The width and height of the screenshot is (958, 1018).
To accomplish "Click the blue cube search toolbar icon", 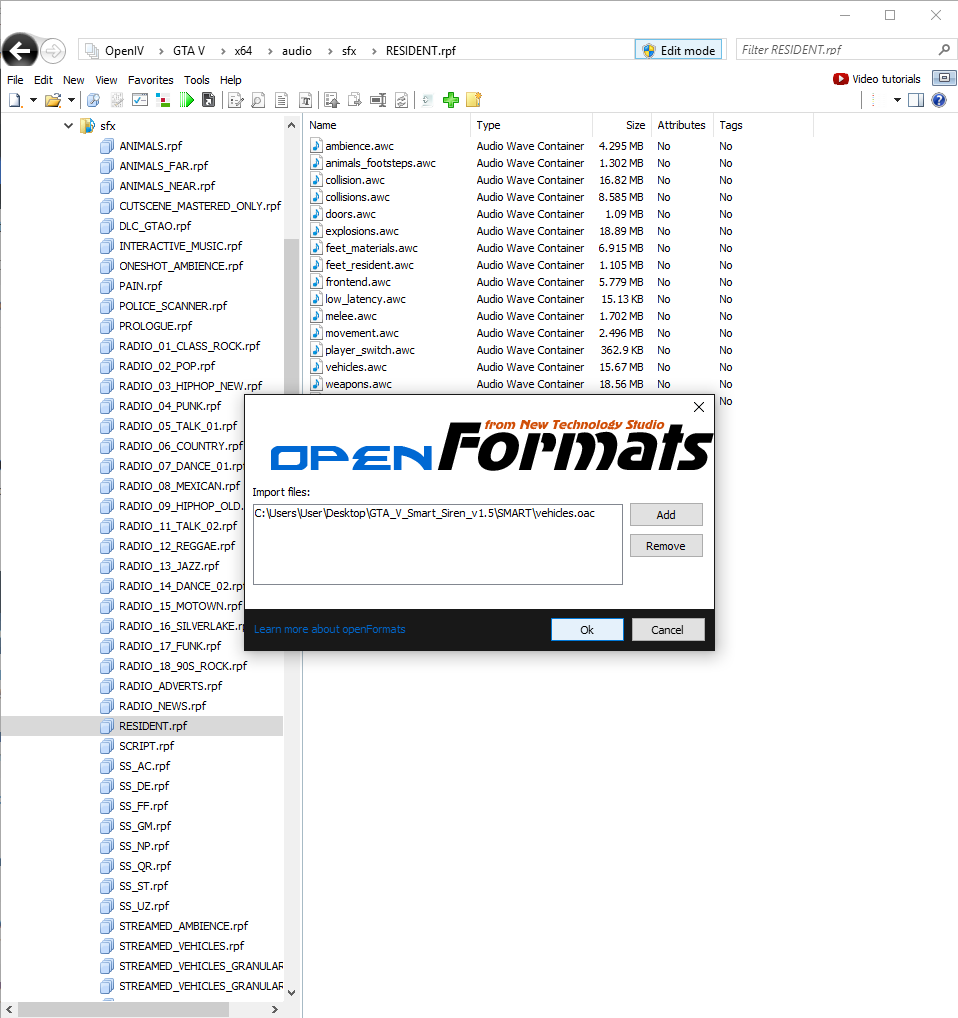I will coord(93,100).
